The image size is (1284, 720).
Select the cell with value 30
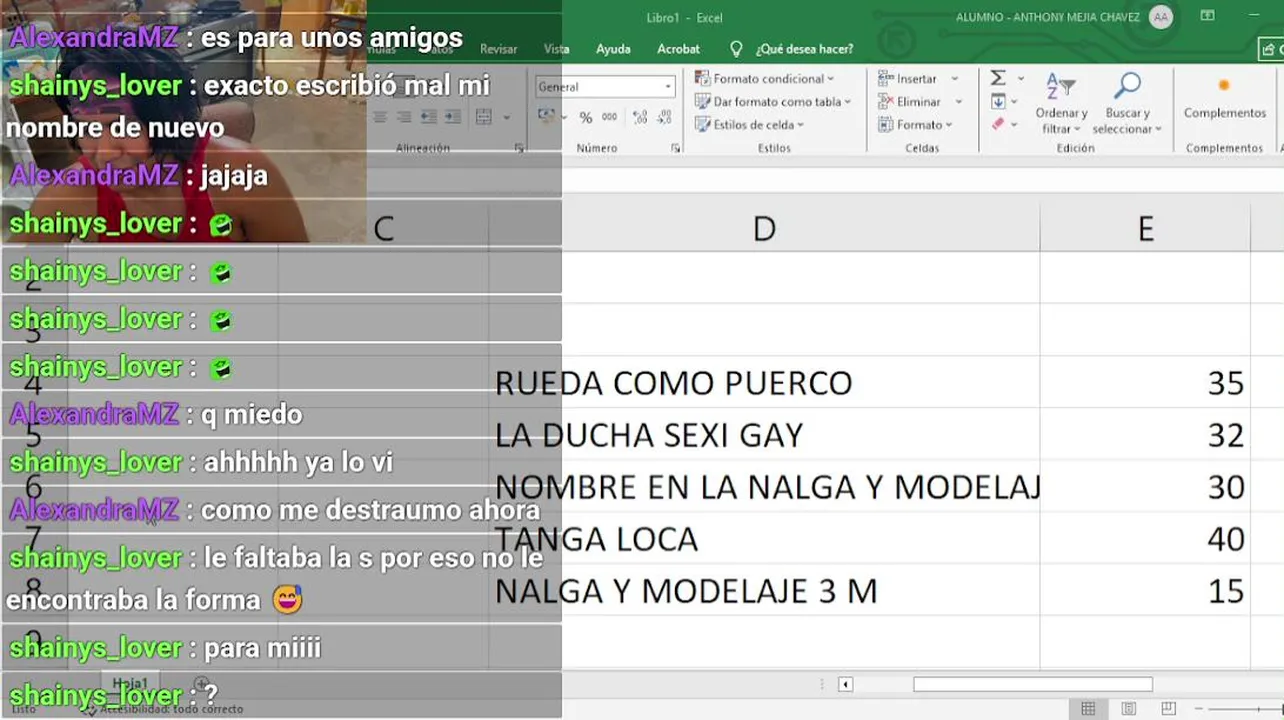pyautogui.click(x=1145, y=486)
